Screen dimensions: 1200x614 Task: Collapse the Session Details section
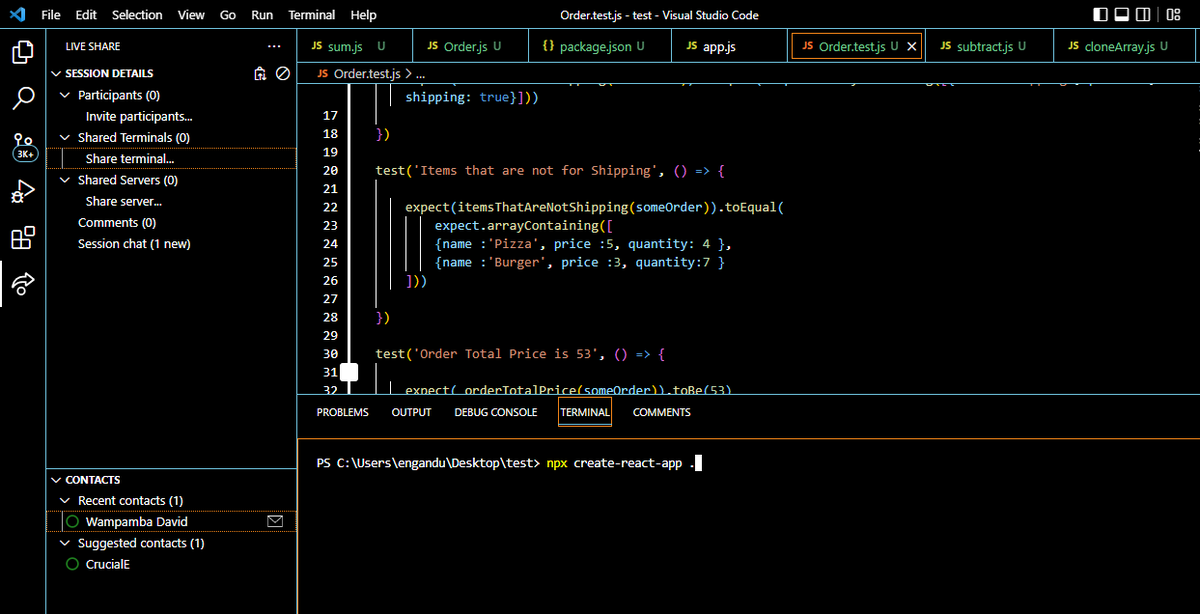pos(56,74)
